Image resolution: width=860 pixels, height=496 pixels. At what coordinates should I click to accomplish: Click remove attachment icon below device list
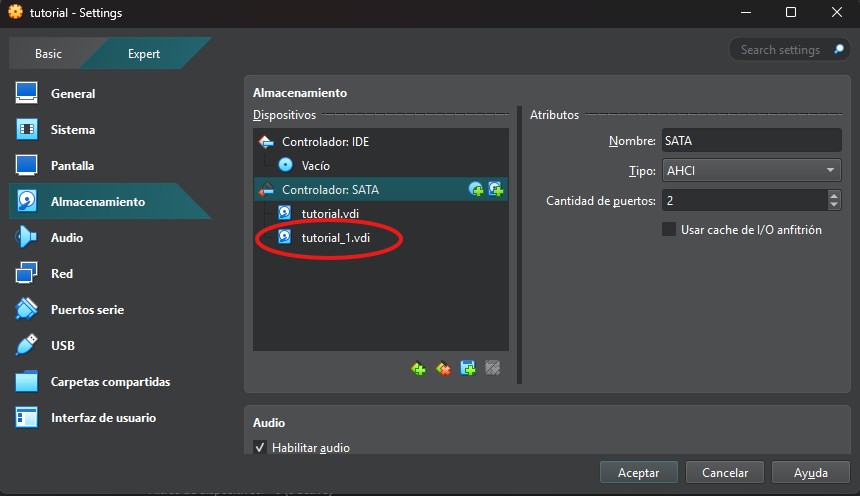coord(493,368)
